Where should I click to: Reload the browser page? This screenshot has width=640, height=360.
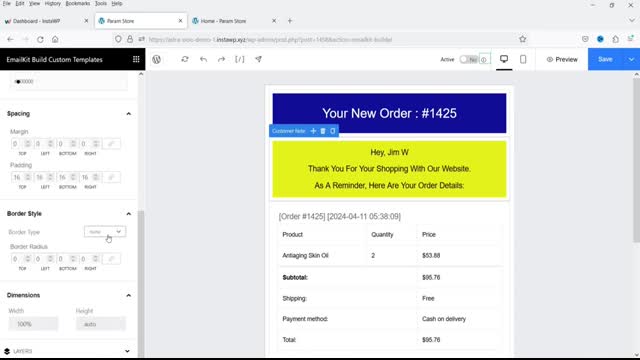(40, 40)
